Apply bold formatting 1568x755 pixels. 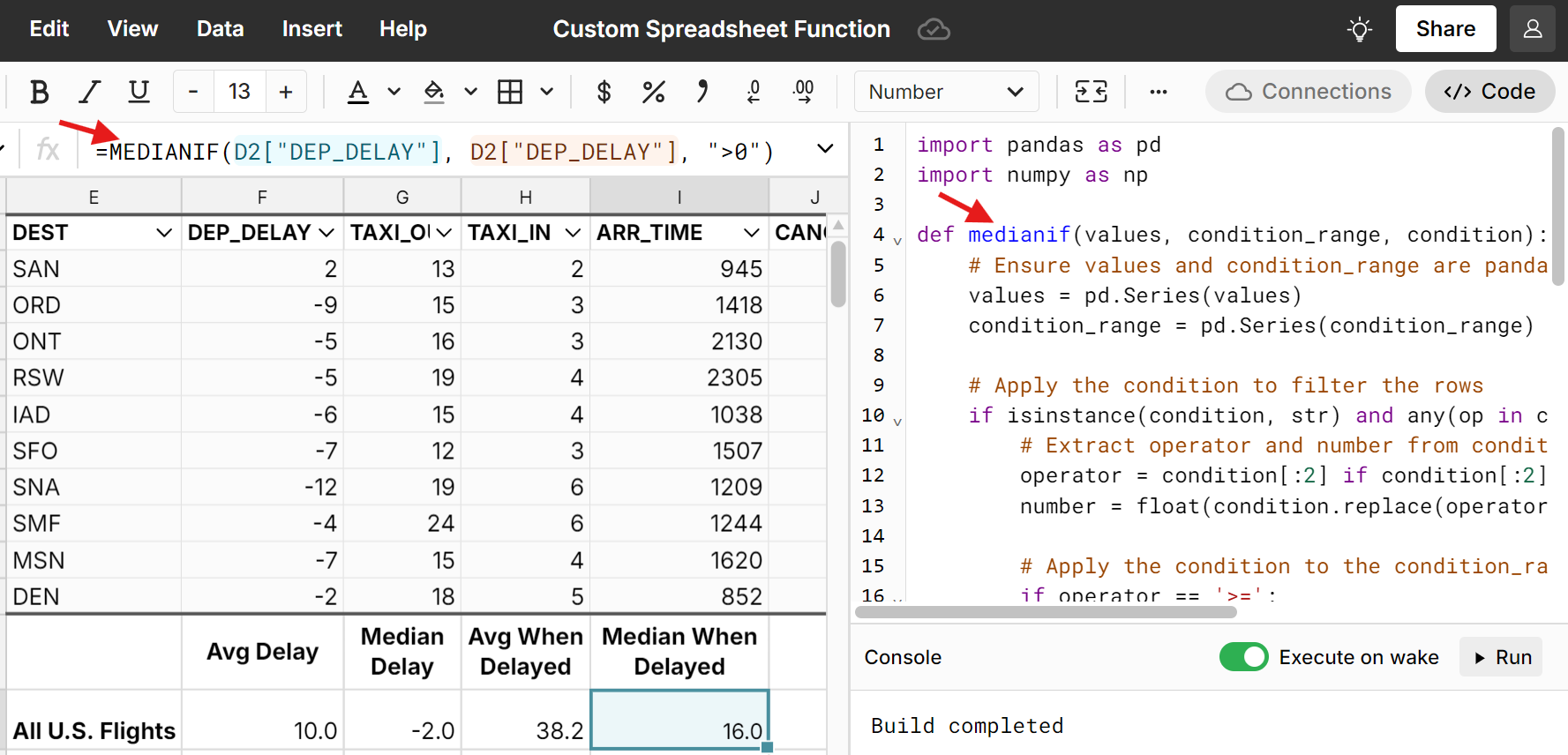pyautogui.click(x=39, y=92)
